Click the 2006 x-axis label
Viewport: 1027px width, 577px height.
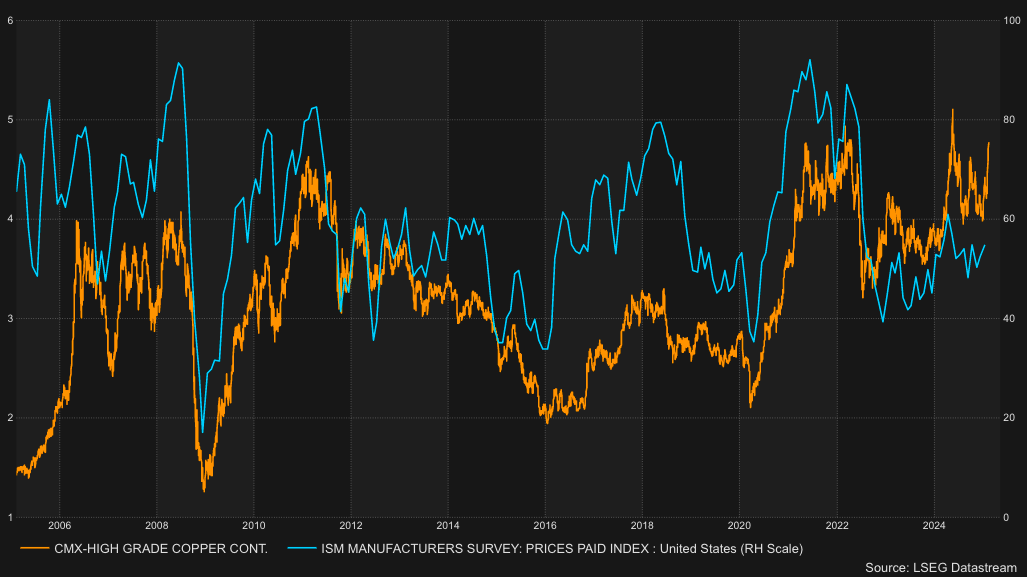[60, 525]
